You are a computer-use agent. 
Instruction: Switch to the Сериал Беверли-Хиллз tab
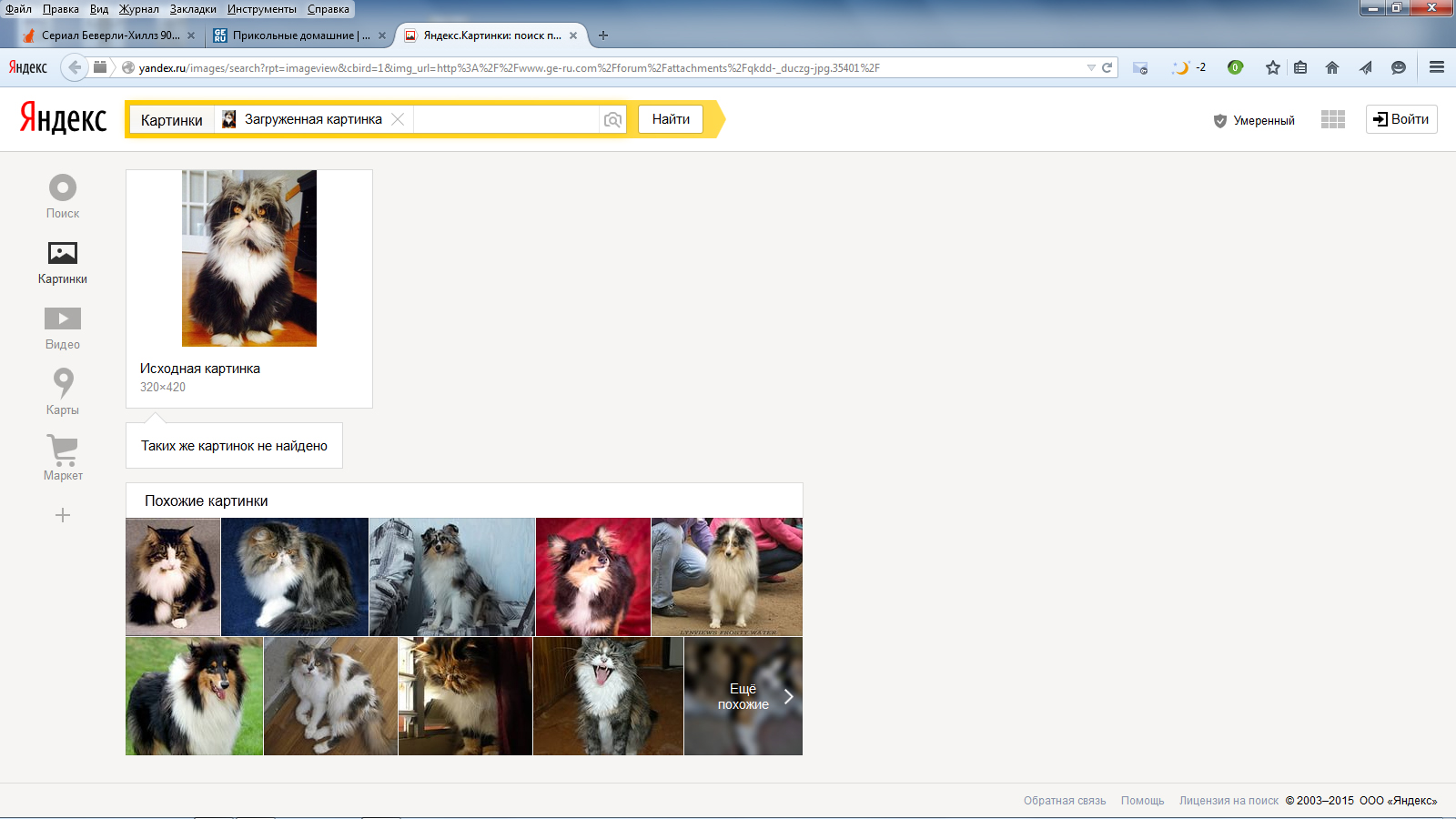tap(109, 35)
